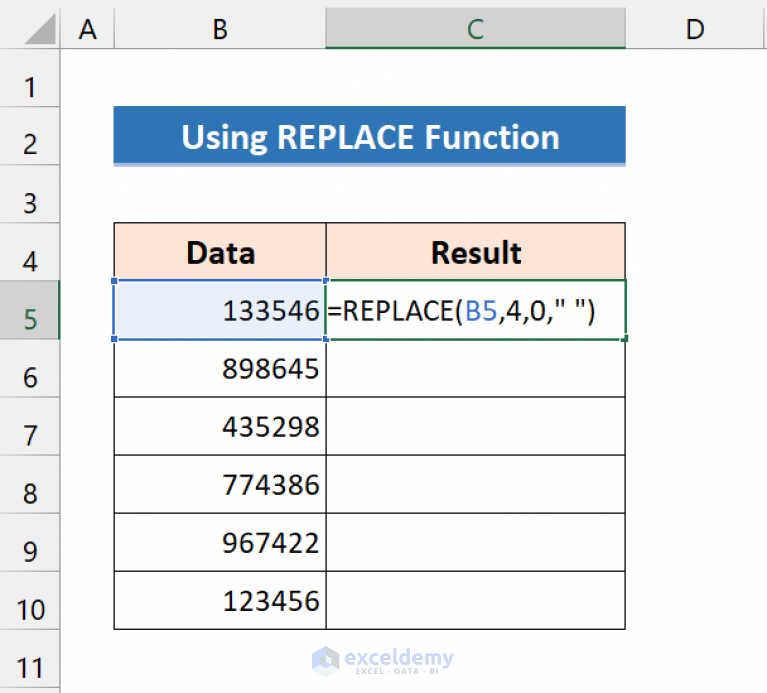Viewport: 767px width, 693px height.
Task: Select column C header
Action: click(475, 29)
